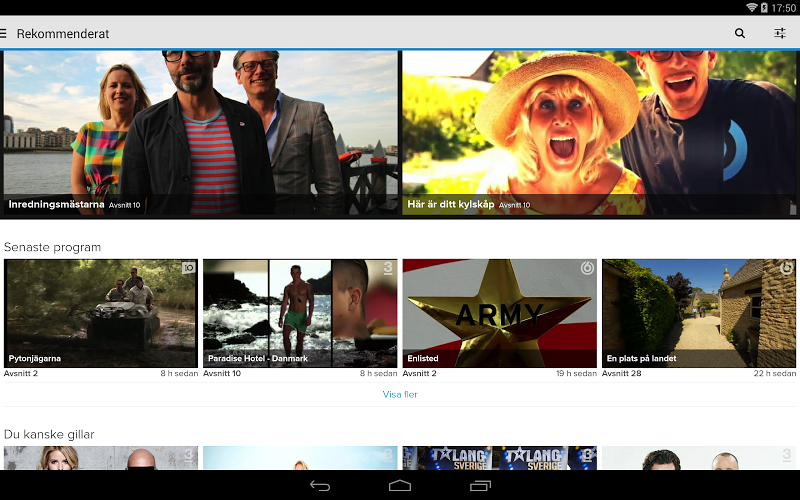Click the Visa fler link
This screenshot has width=800, height=500.
click(x=400, y=394)
